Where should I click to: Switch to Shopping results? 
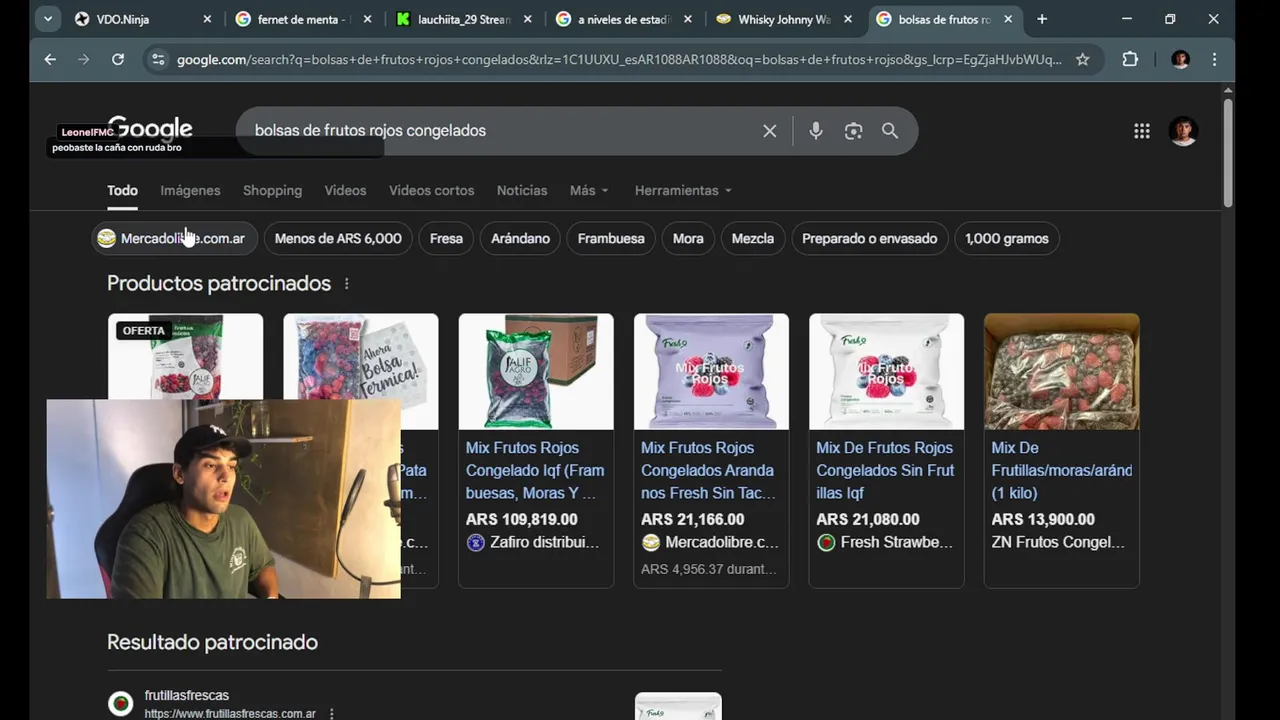pos(272,190)
